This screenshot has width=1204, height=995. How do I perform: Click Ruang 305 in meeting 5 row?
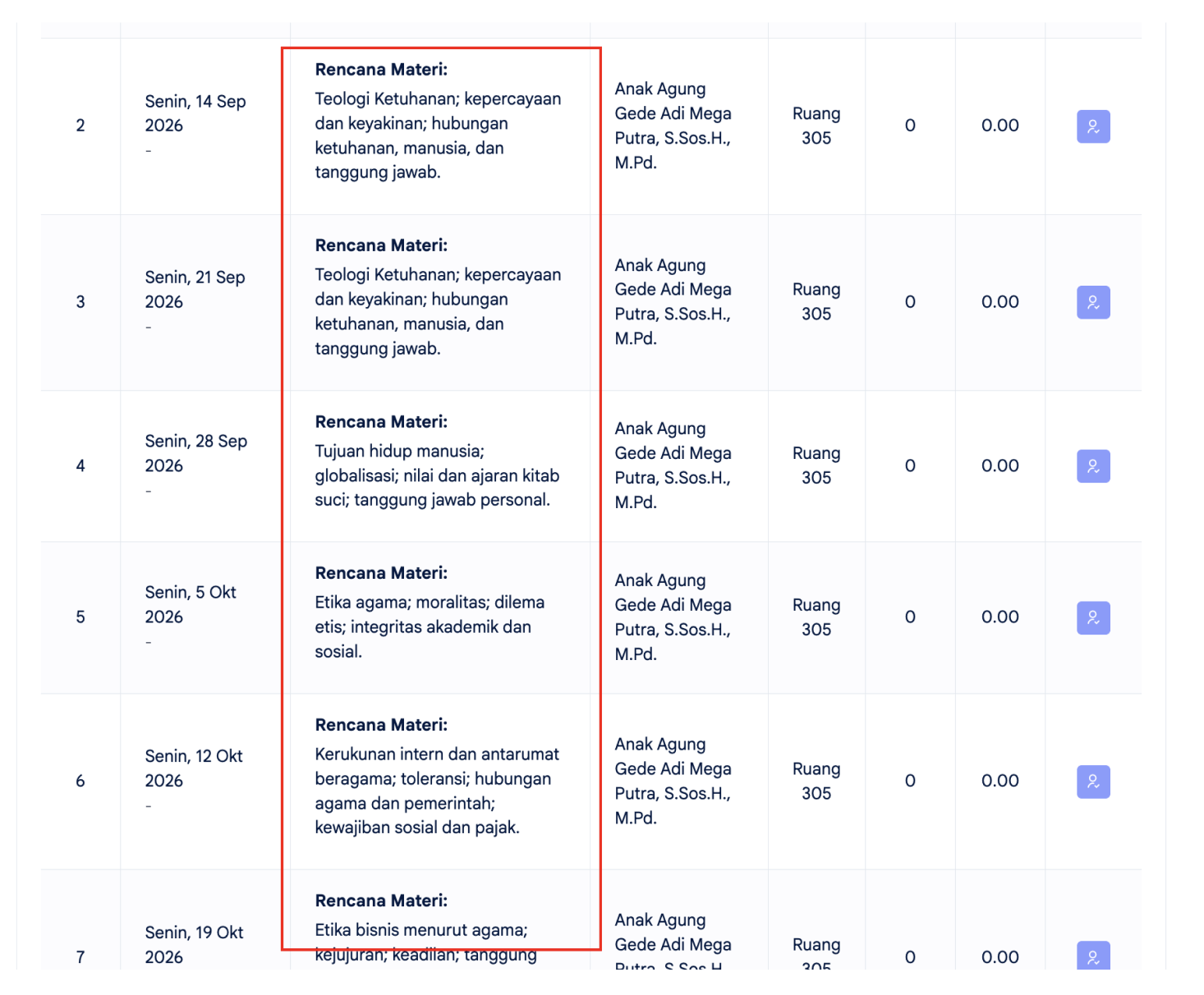click(816, 617)
